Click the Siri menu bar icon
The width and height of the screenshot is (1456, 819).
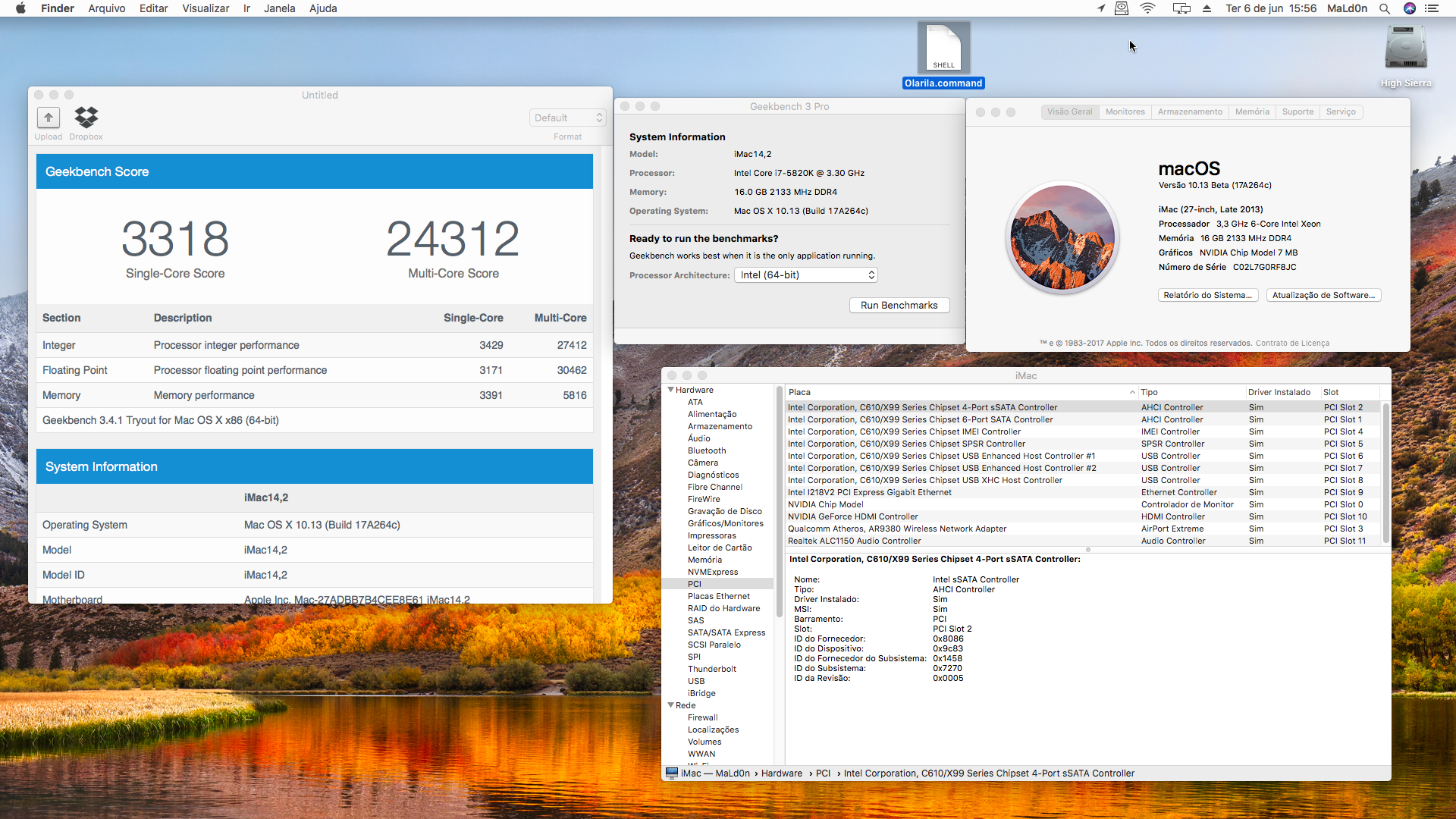(1410, 8)
